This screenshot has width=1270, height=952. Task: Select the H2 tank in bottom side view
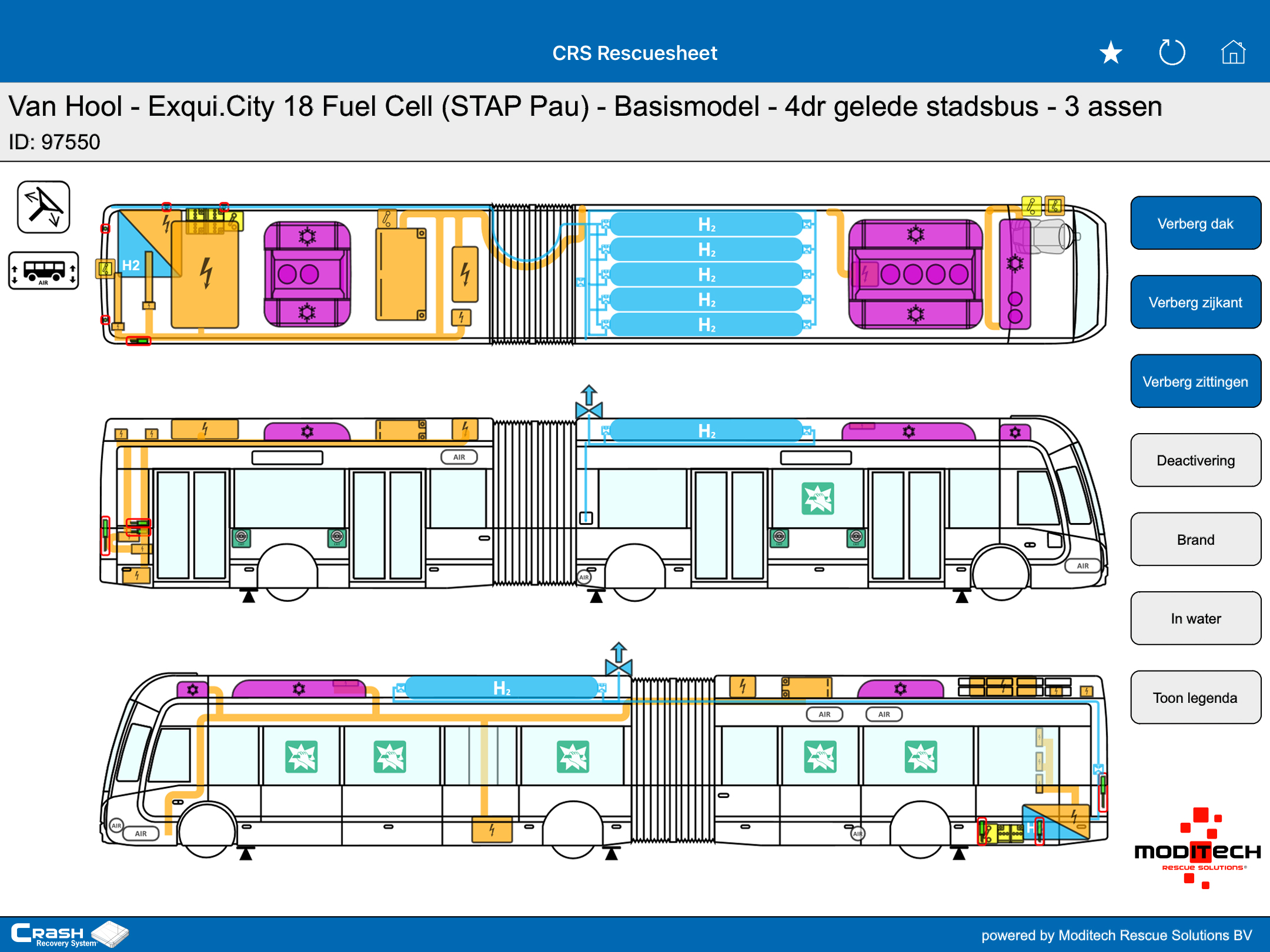pyautogui.click(x=502, y=688)
